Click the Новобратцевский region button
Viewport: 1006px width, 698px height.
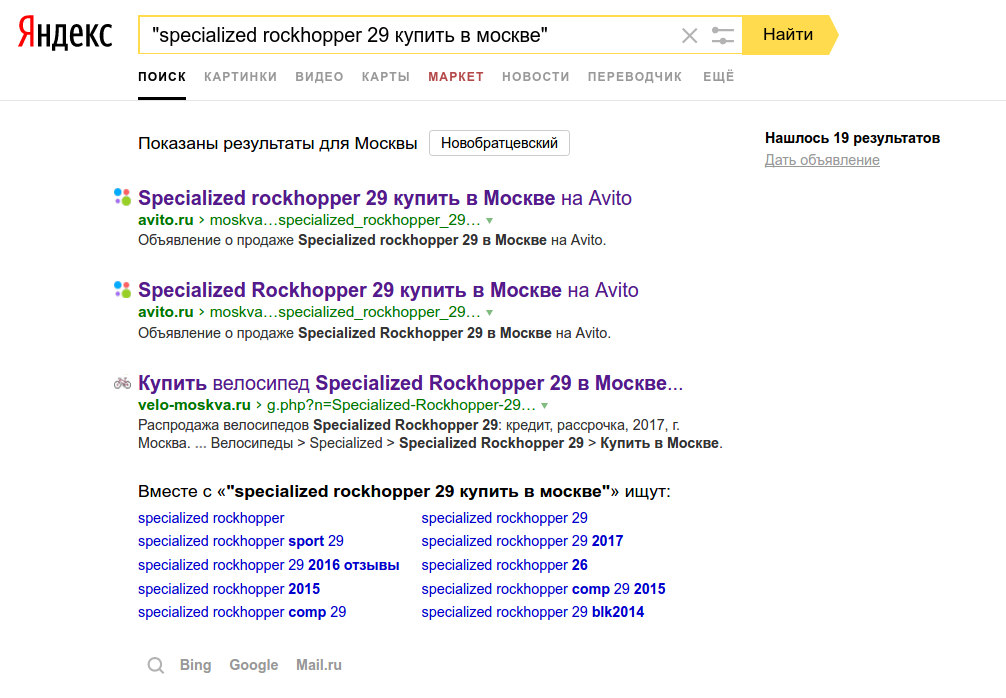(x=499, y=143)
